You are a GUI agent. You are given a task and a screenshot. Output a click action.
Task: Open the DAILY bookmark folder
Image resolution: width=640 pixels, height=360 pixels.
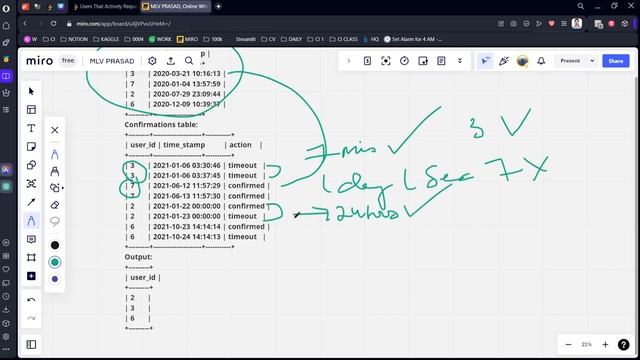point(291,39)
